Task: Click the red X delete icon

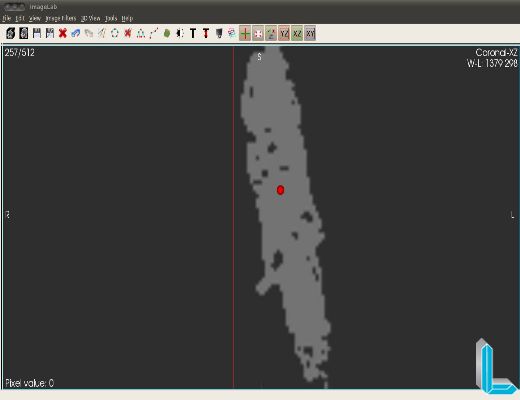Action: coord(63,33)
